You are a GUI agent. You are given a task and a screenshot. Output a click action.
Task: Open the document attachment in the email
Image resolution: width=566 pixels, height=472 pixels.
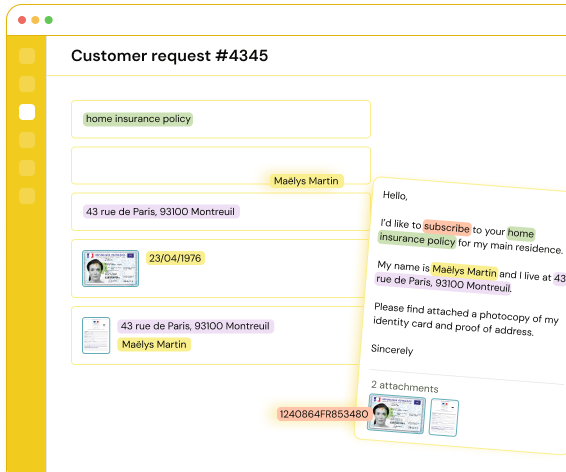[x=444, y=418]
